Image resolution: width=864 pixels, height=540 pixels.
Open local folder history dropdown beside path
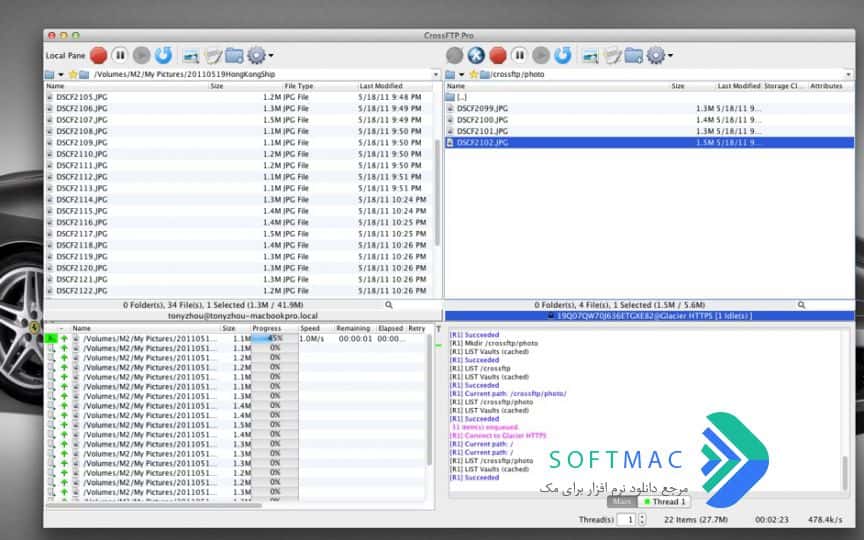tap(61, 74)
